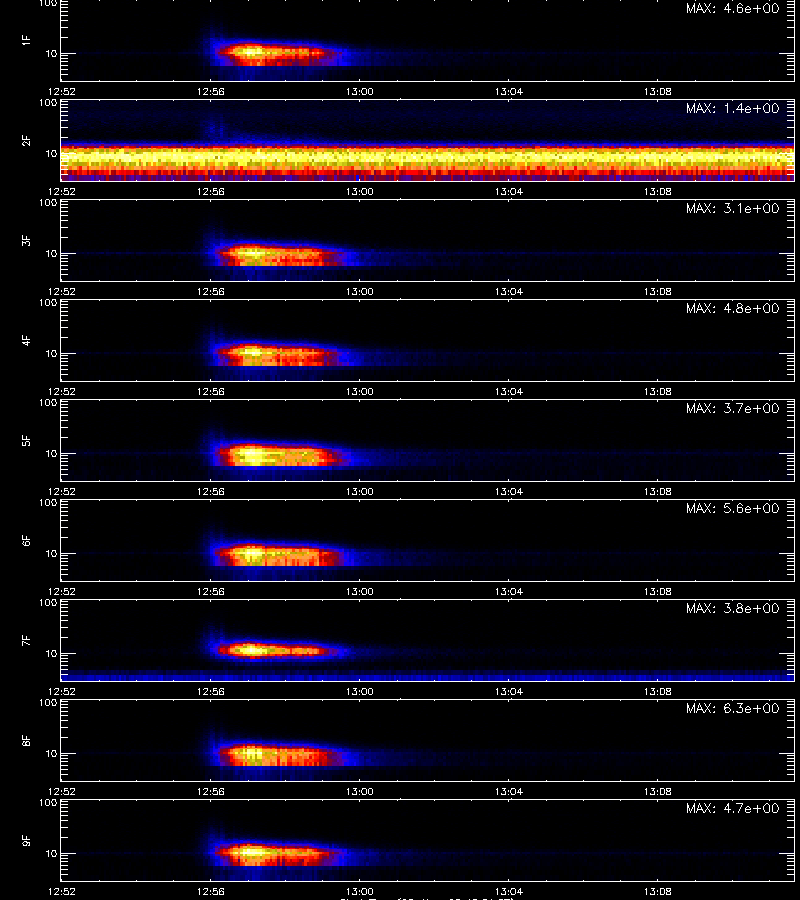
Task: Click the 13:00 time label under the 7F panel
Action: (x=359, y=692)
